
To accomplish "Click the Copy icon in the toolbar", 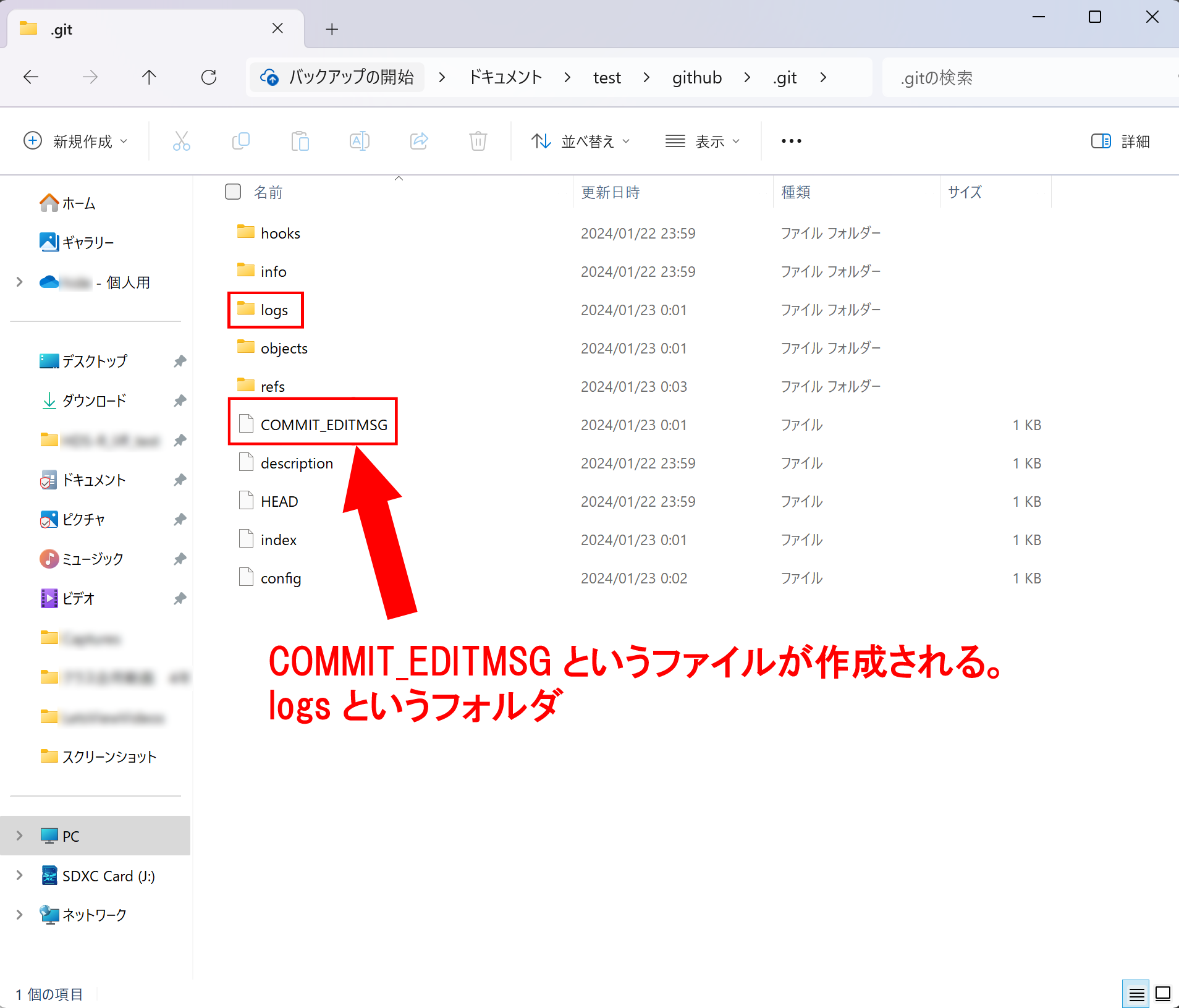I will pyautogui.click(x=240, y=141).
